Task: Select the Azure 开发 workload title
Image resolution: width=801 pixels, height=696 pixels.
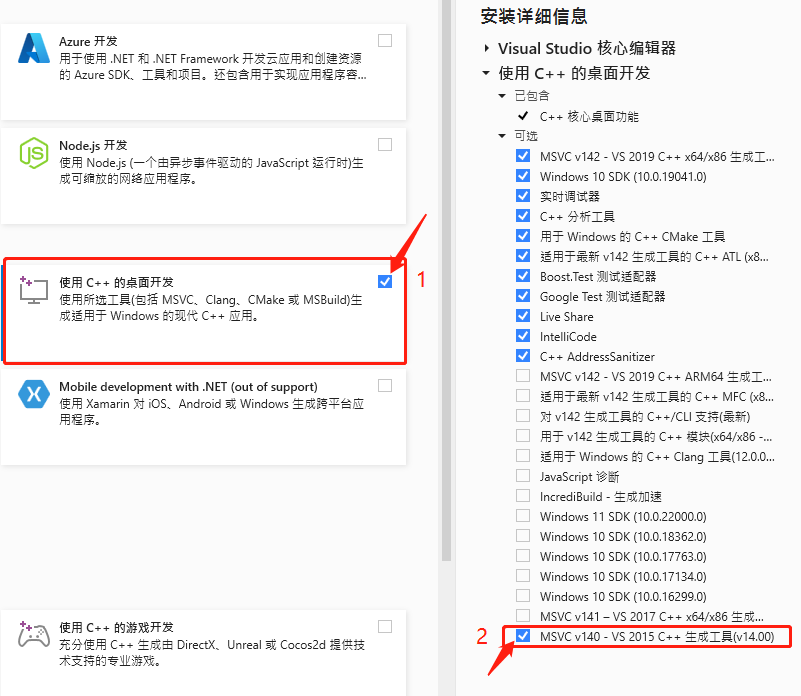Action: click(88, 41)
